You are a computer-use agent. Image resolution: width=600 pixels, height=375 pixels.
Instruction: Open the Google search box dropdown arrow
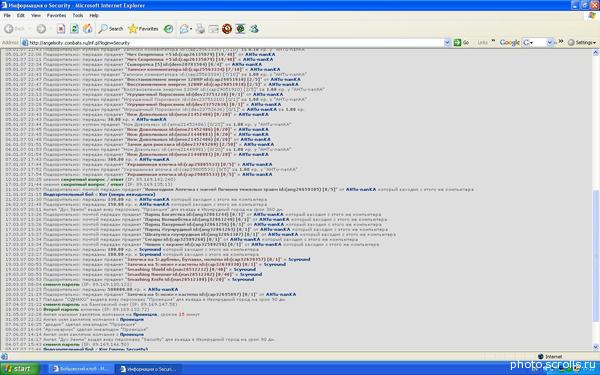pyautogui.click(x=549, y=42)
